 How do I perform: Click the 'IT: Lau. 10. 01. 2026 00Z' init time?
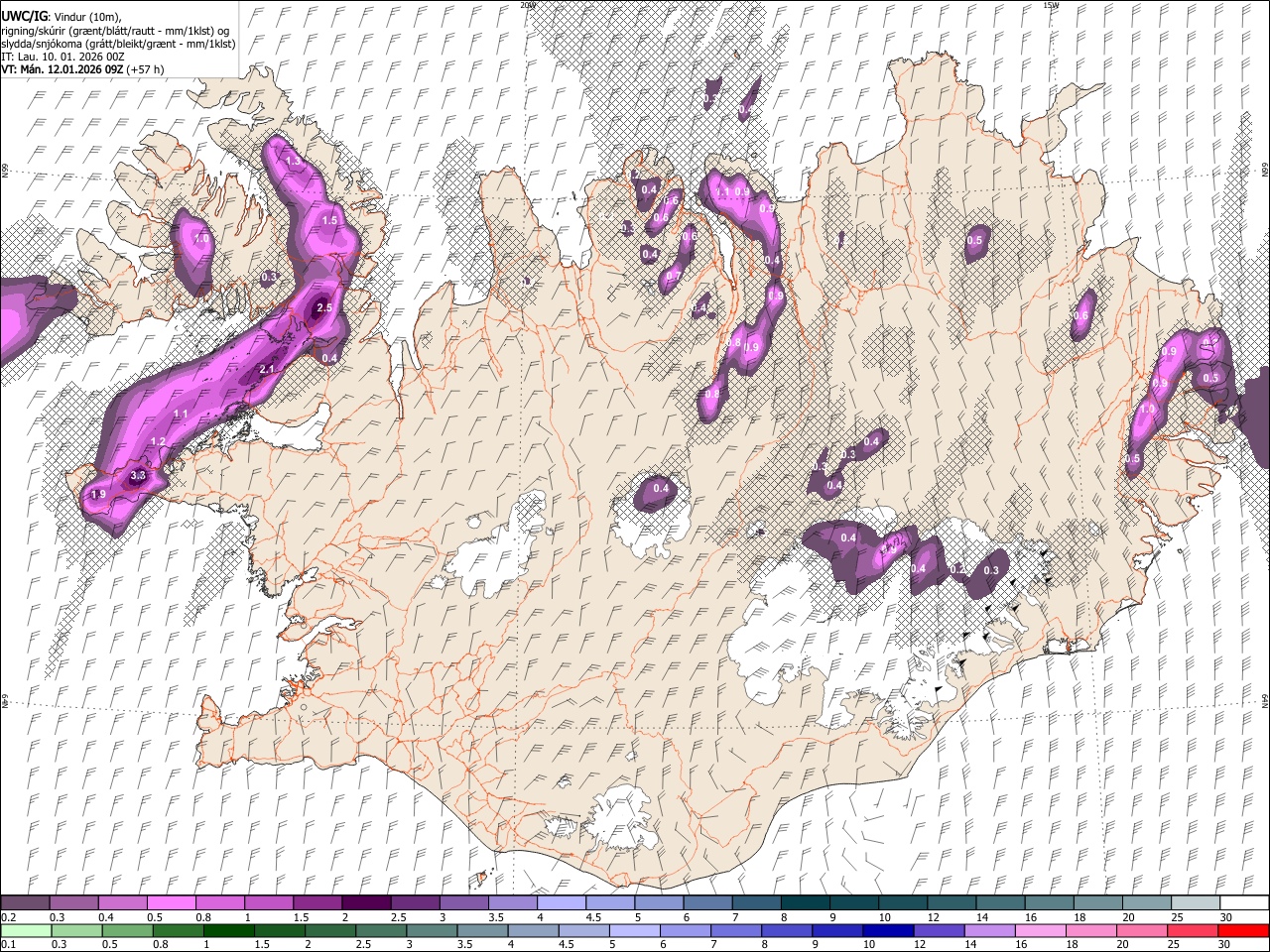(63, 57)
